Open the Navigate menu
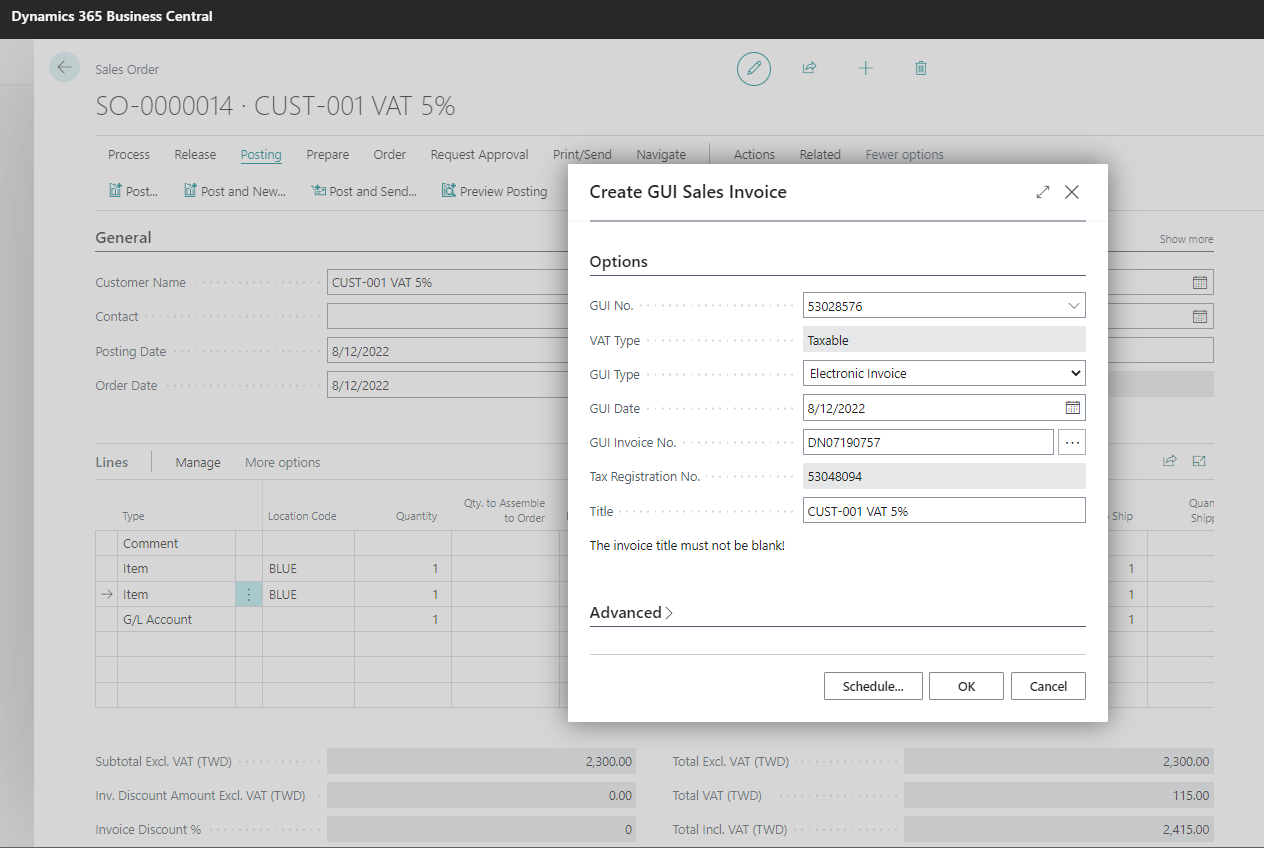 (x=661, y=155)
